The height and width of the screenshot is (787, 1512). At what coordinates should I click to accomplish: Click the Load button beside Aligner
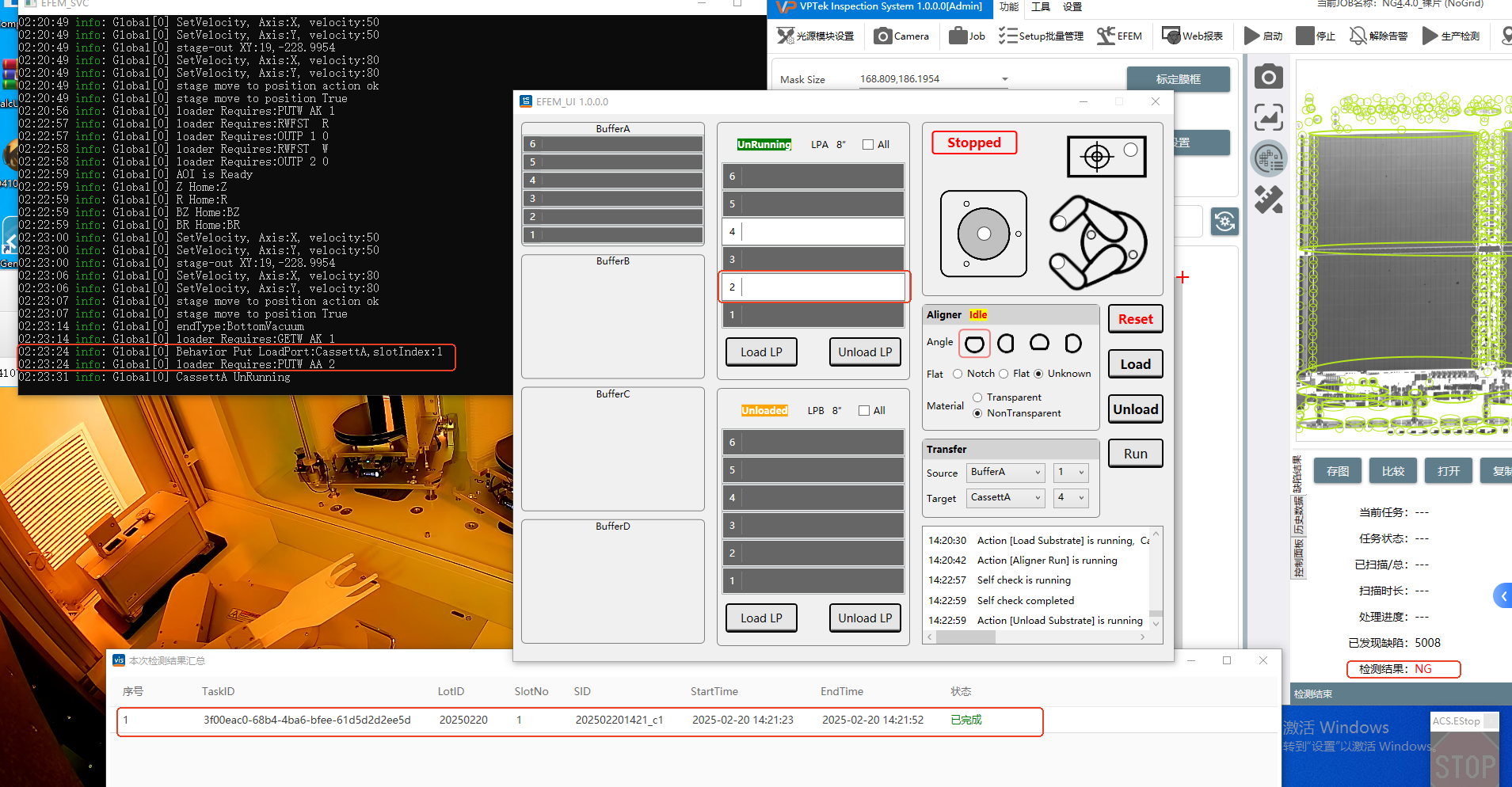click(x=1136, y=364)
